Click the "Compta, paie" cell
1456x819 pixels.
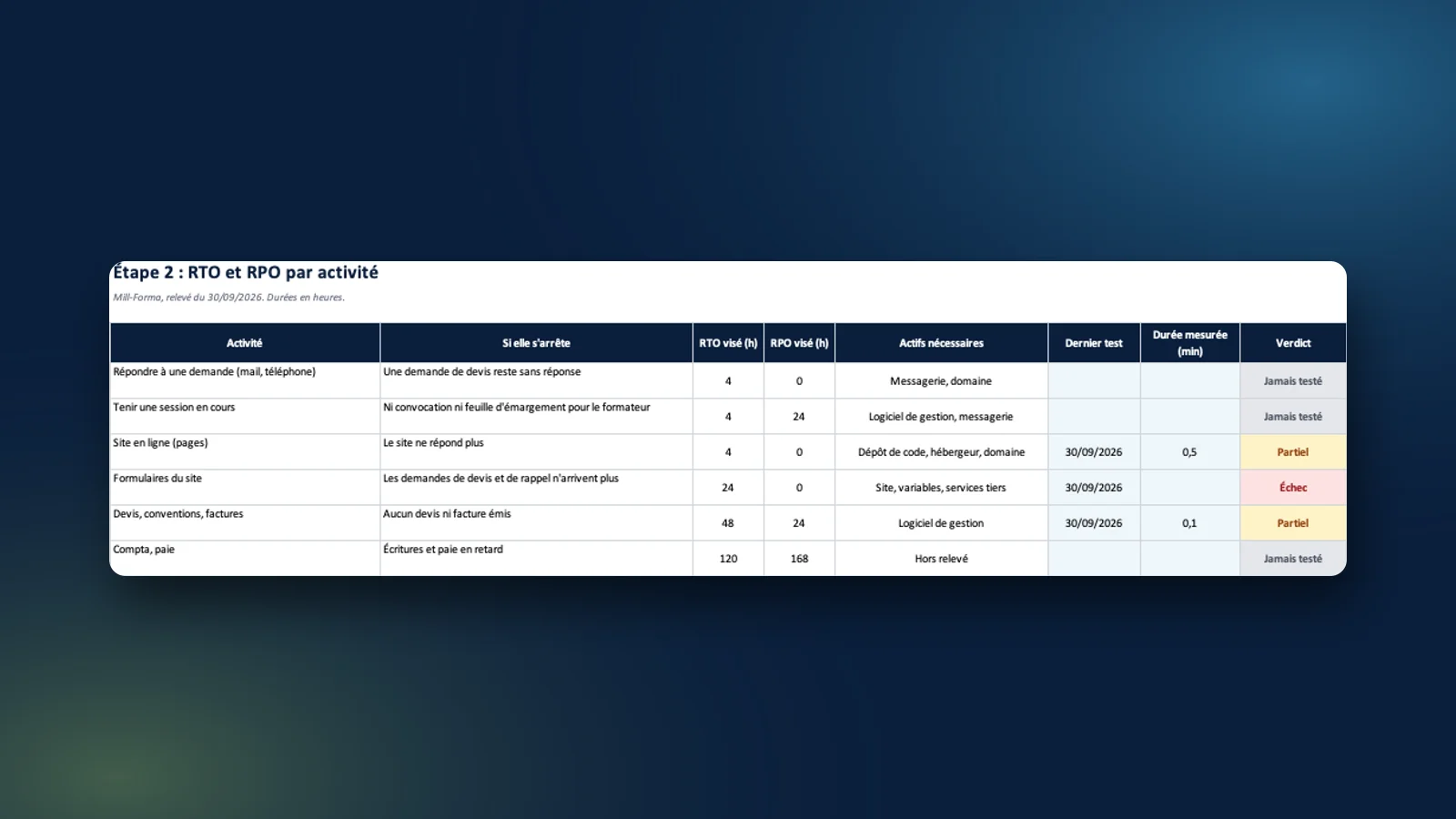coord(245,558)
